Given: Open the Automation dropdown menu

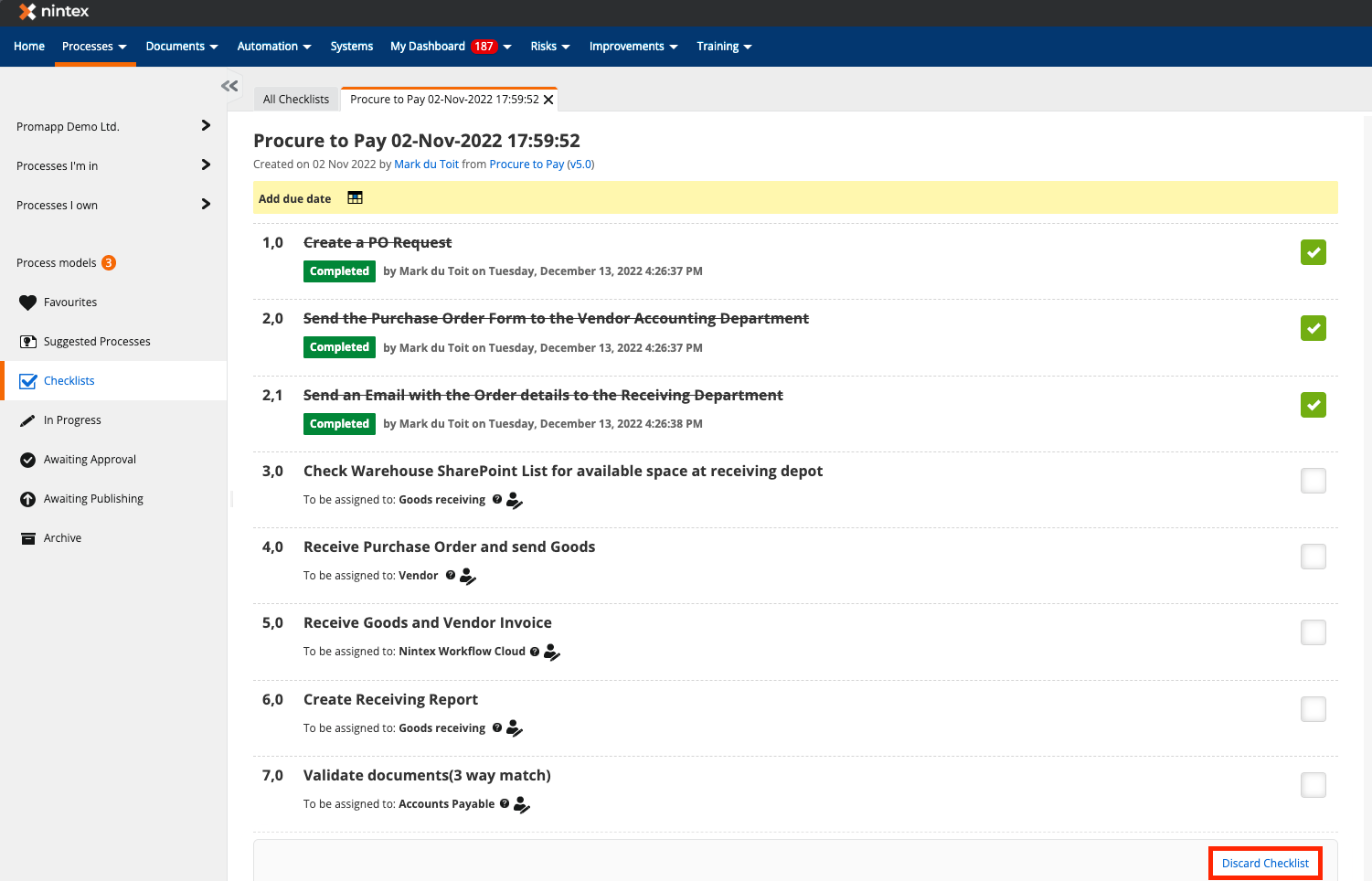Looking at the screenshot, I should coord(274,47).
